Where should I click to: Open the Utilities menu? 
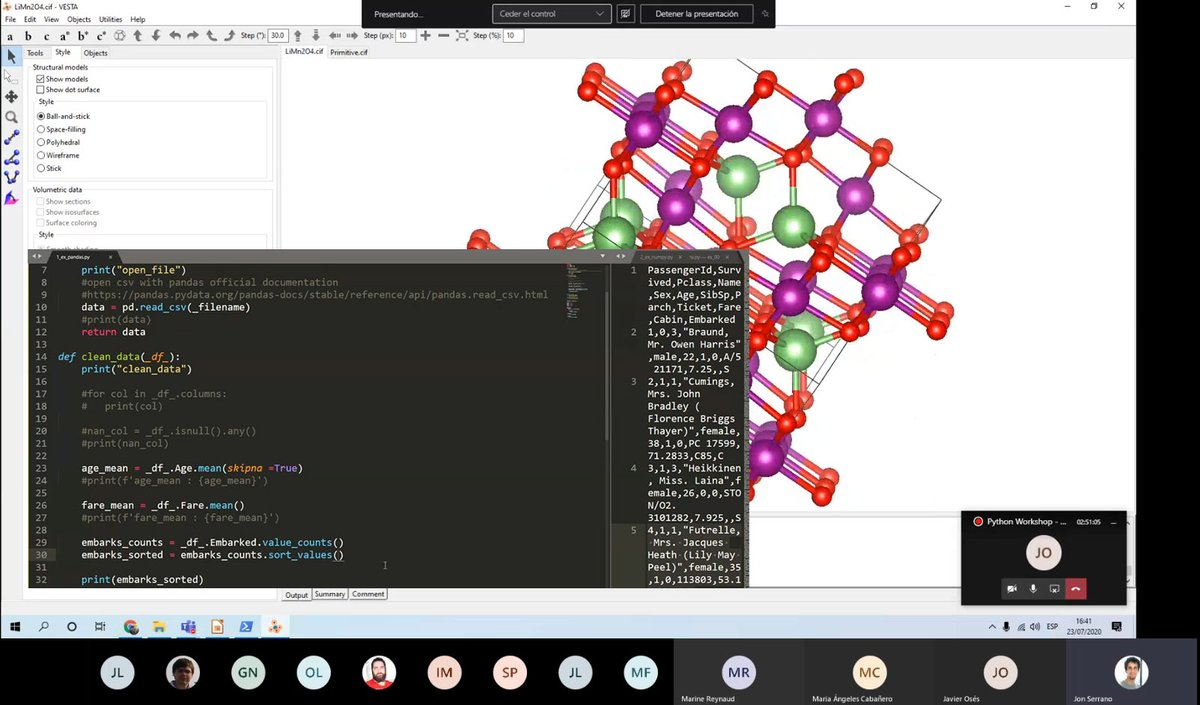pyautogui.click(x=110, y=19)
